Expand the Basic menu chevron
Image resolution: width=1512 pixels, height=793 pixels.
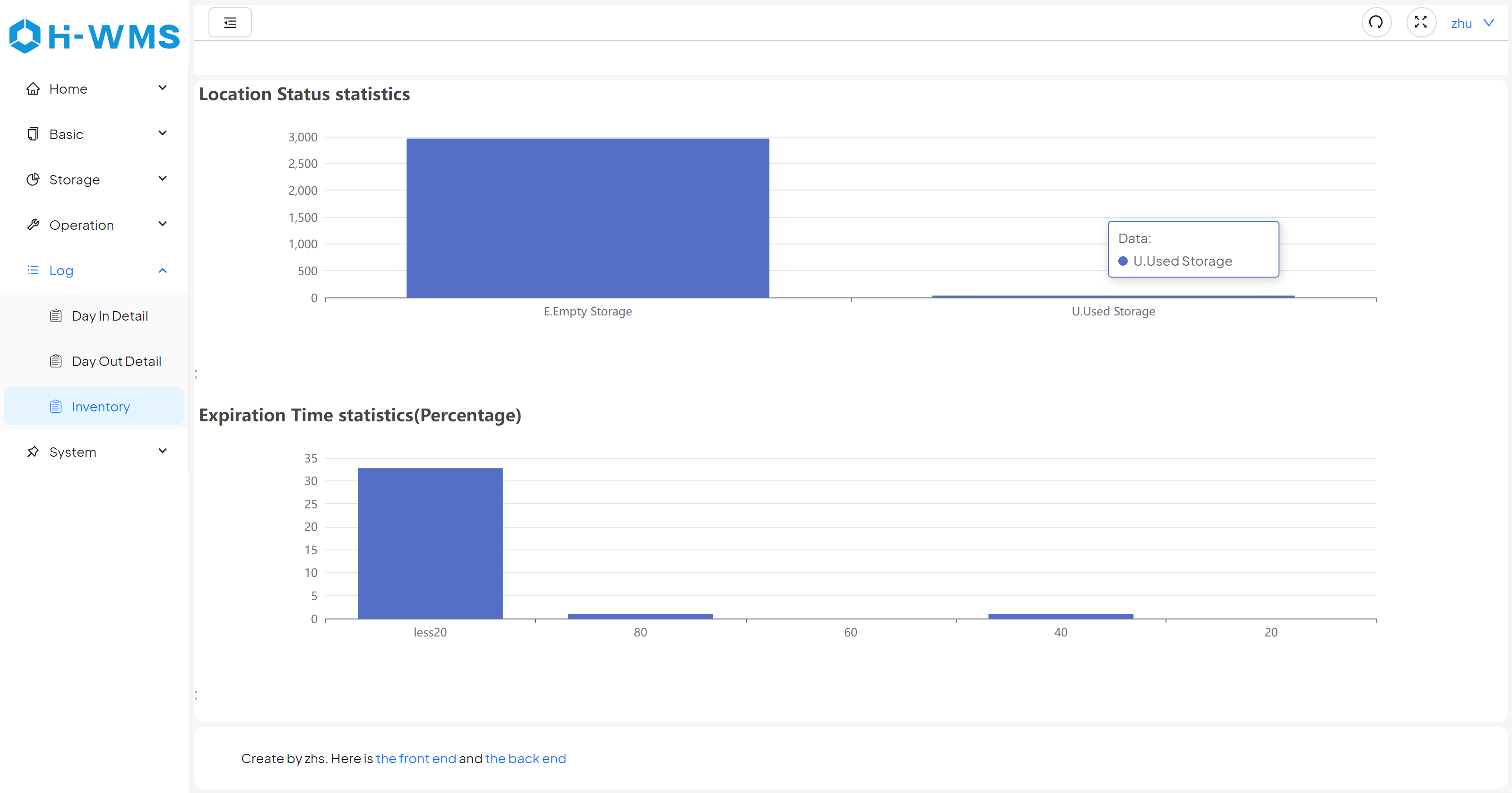point(163,133)
